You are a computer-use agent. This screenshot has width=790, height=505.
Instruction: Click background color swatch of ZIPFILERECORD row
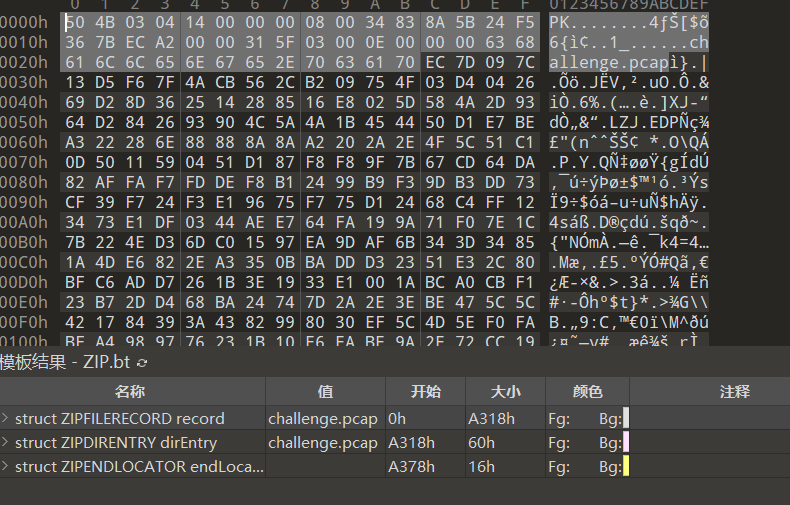point(626,418)
